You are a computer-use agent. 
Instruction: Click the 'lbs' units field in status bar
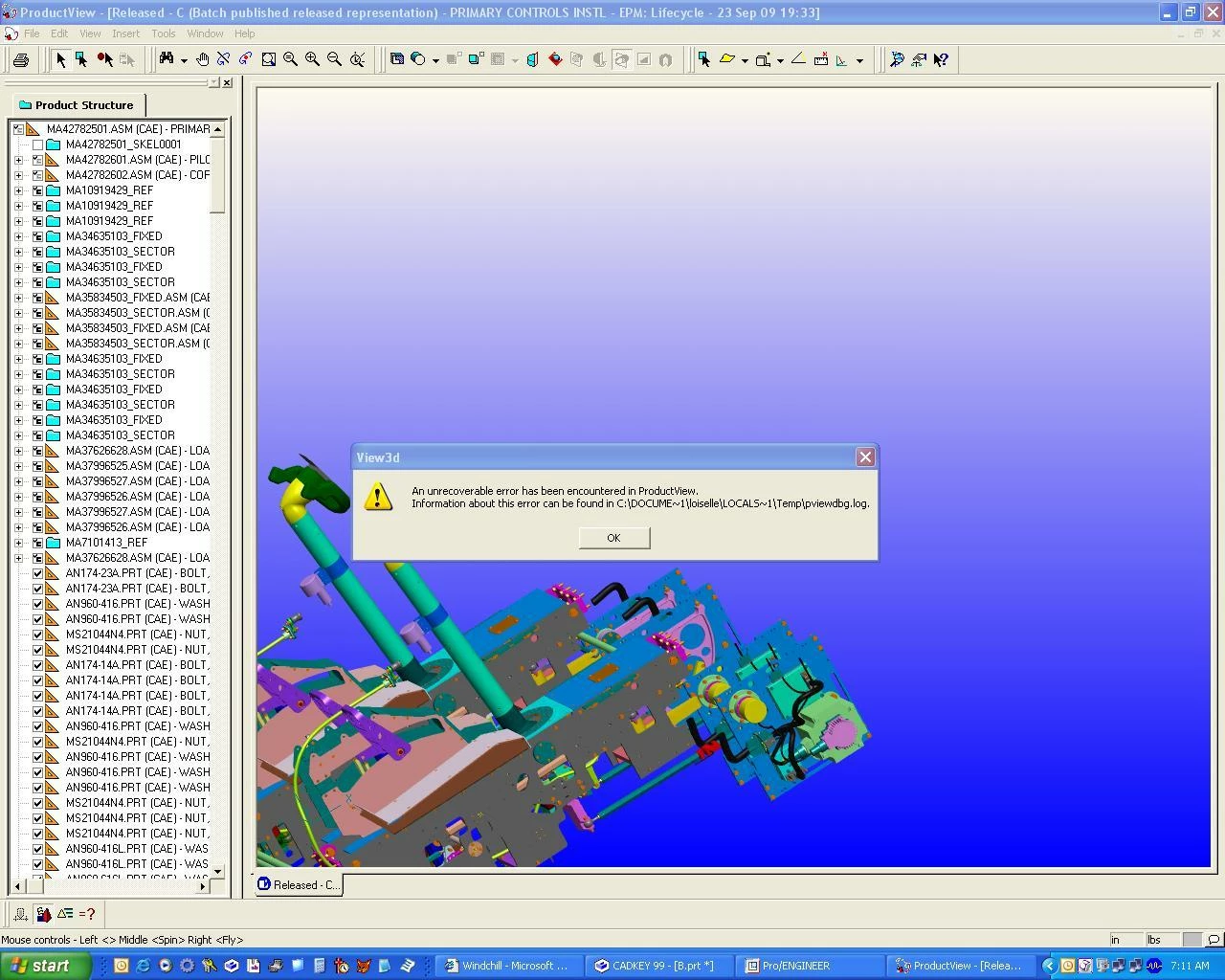1162,940
